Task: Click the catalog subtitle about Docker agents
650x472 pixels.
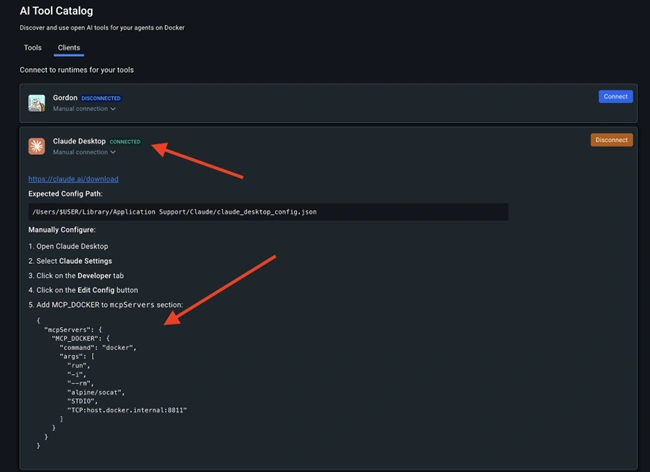Action: click(102, 28)
